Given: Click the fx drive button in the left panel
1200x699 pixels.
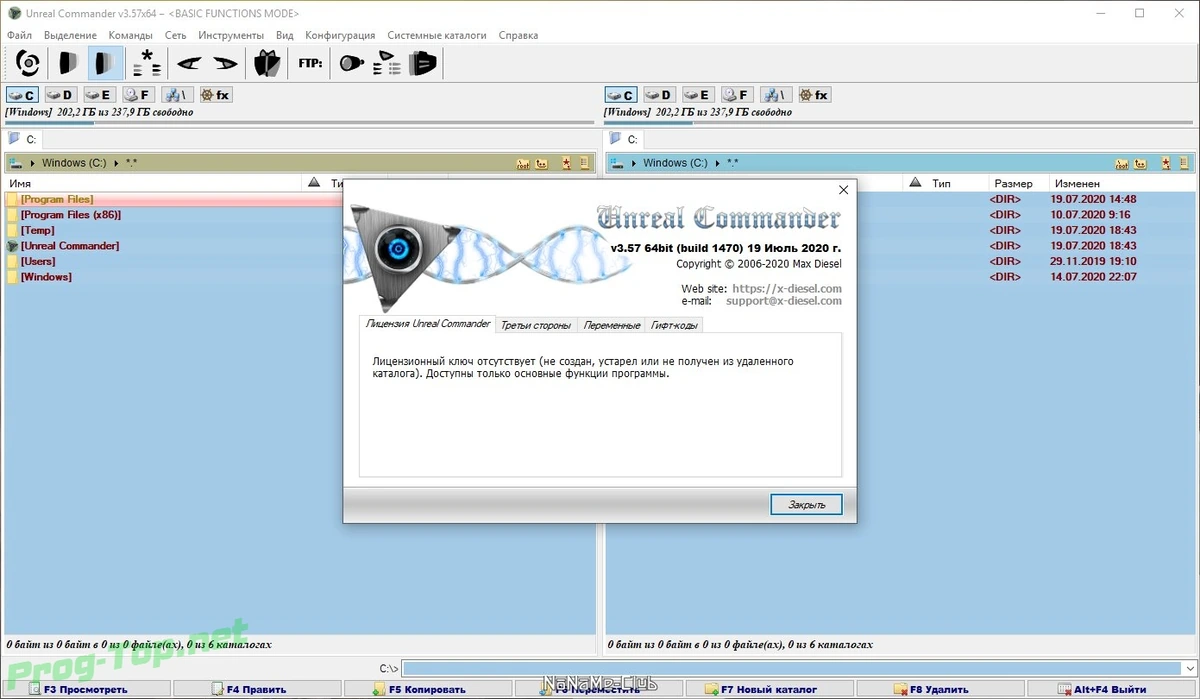Looking at the screenshot, I should coord(215,95).
